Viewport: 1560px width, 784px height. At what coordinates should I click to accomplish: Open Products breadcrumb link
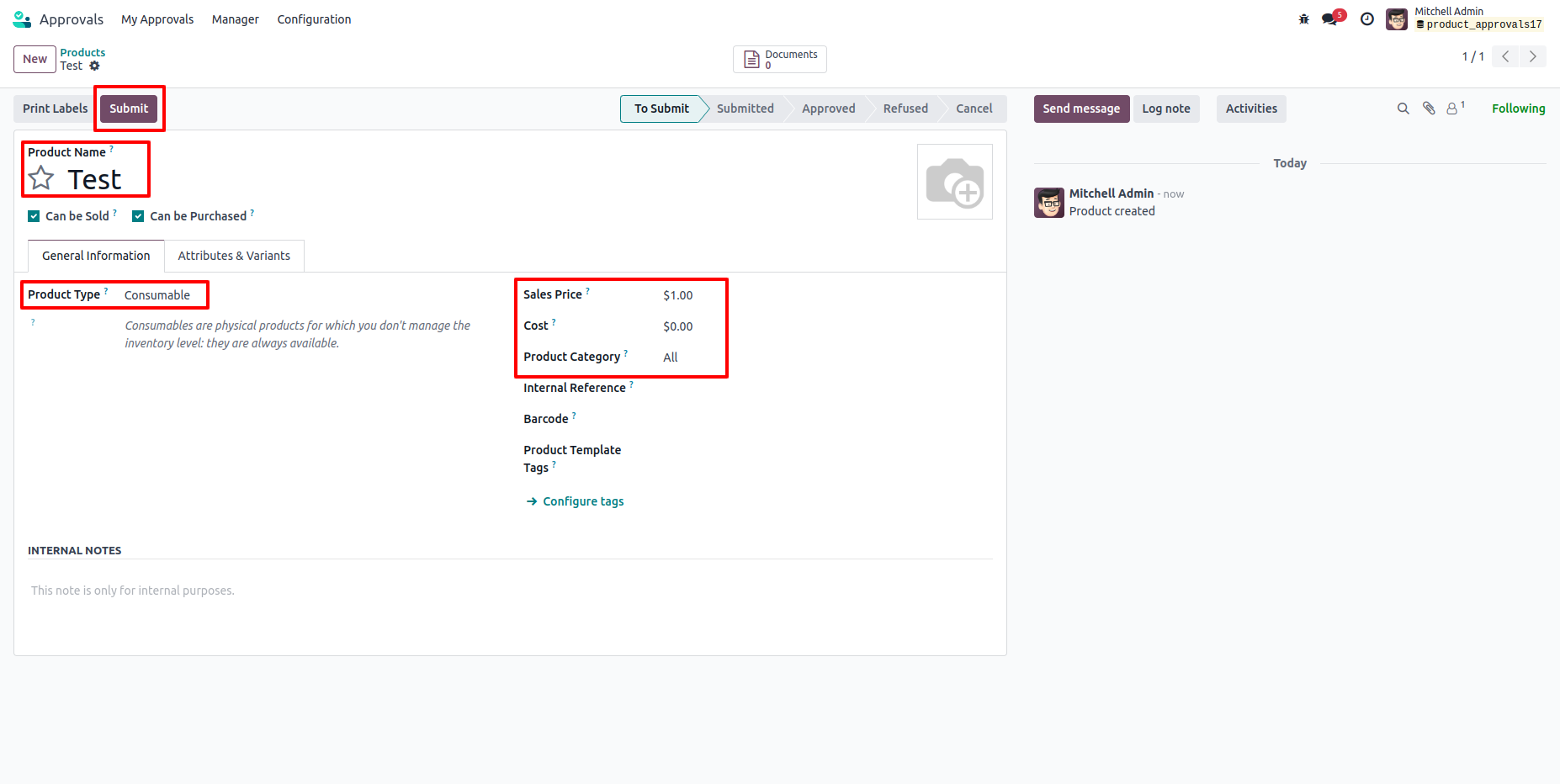(x=82, y=52)
